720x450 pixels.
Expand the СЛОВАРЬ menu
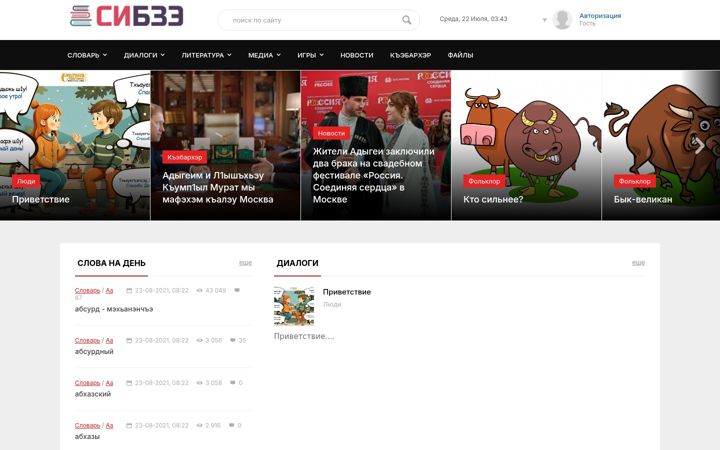[87, 55]
